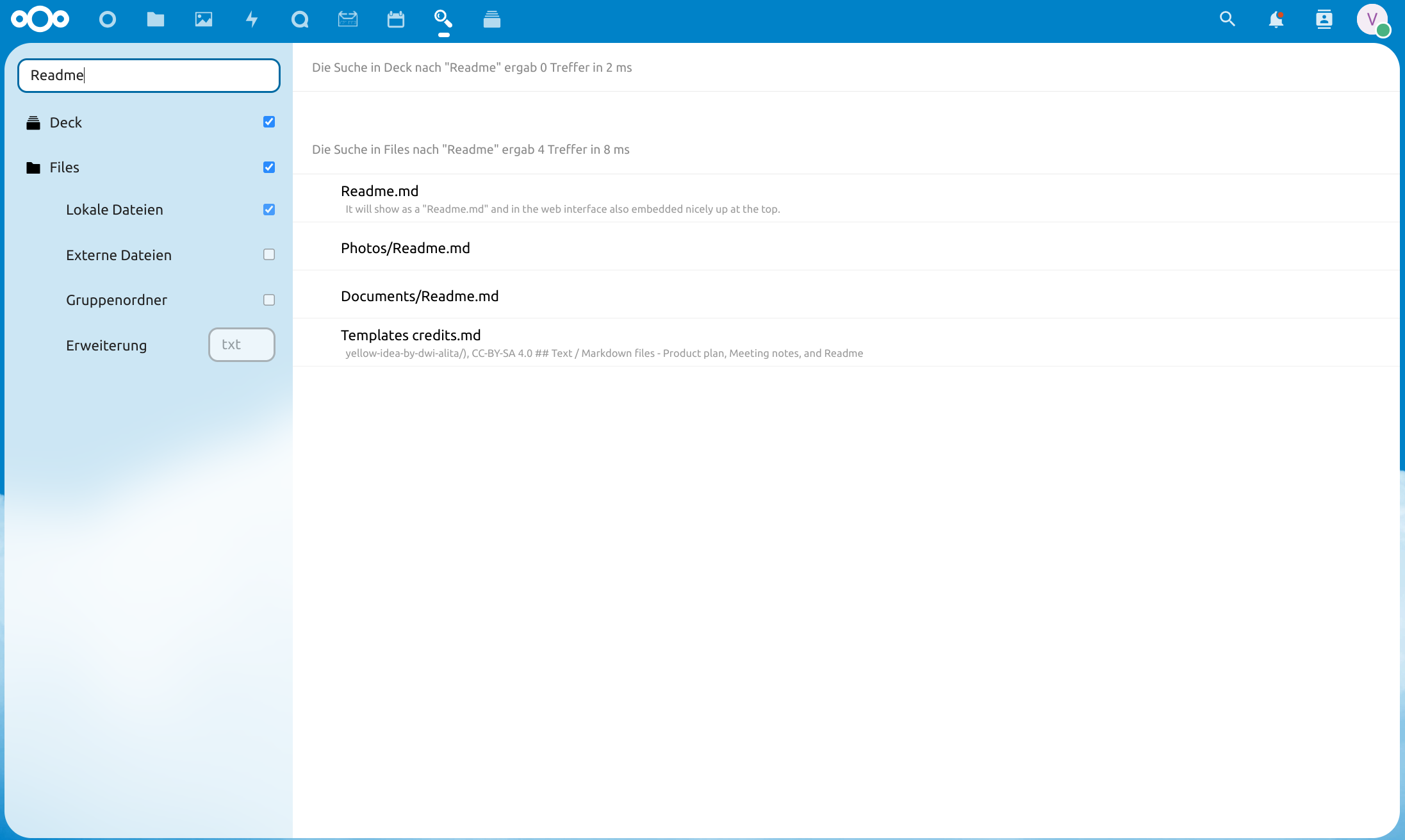This screenshot has height=840, width=1405.
Task: Uncheck the Files search filter
Action: point(268,167)
